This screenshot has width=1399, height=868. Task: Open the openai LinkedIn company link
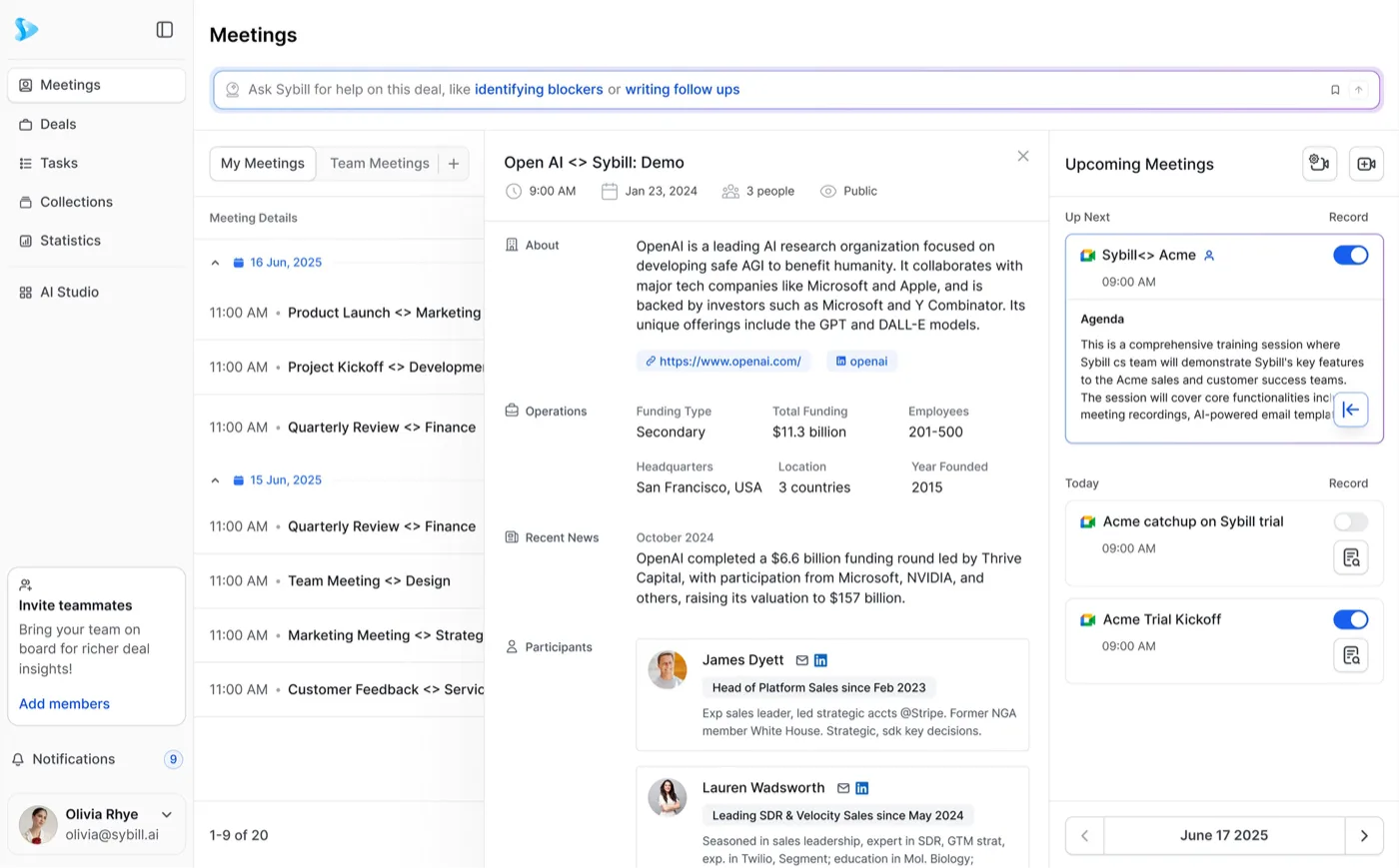tap(861, 362)
